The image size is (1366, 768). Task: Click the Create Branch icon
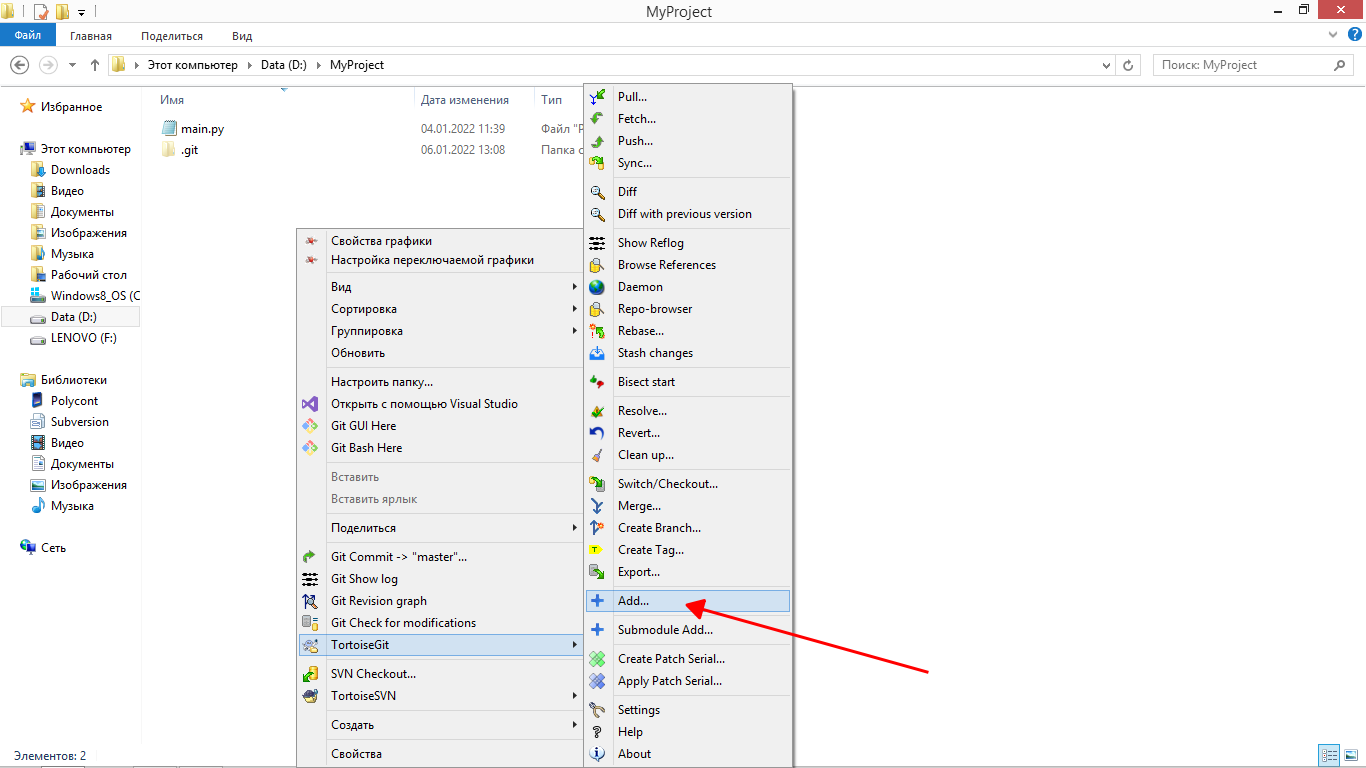598,528
